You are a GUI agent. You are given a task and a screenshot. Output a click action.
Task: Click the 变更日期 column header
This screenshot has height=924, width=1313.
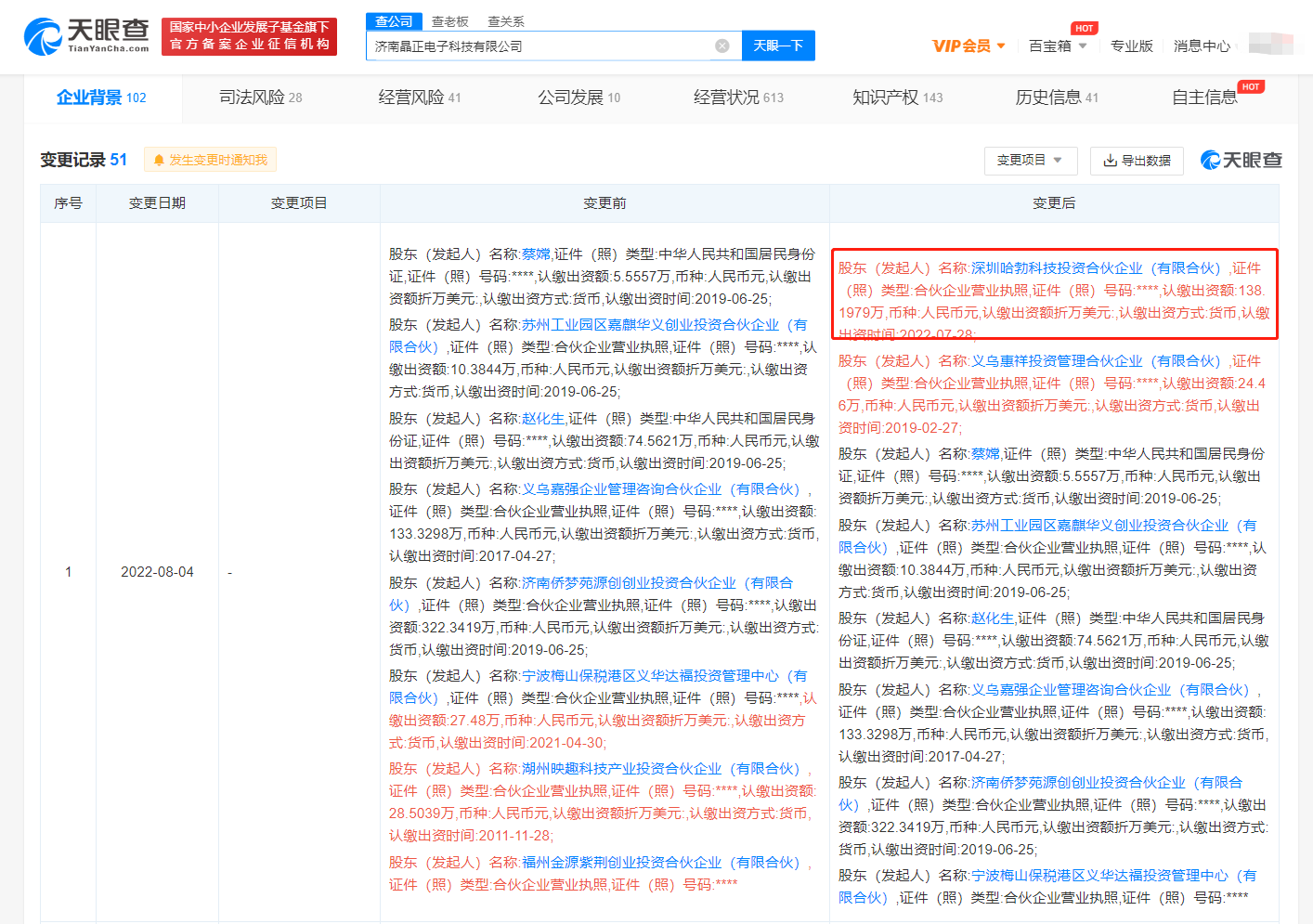(157, 202)
